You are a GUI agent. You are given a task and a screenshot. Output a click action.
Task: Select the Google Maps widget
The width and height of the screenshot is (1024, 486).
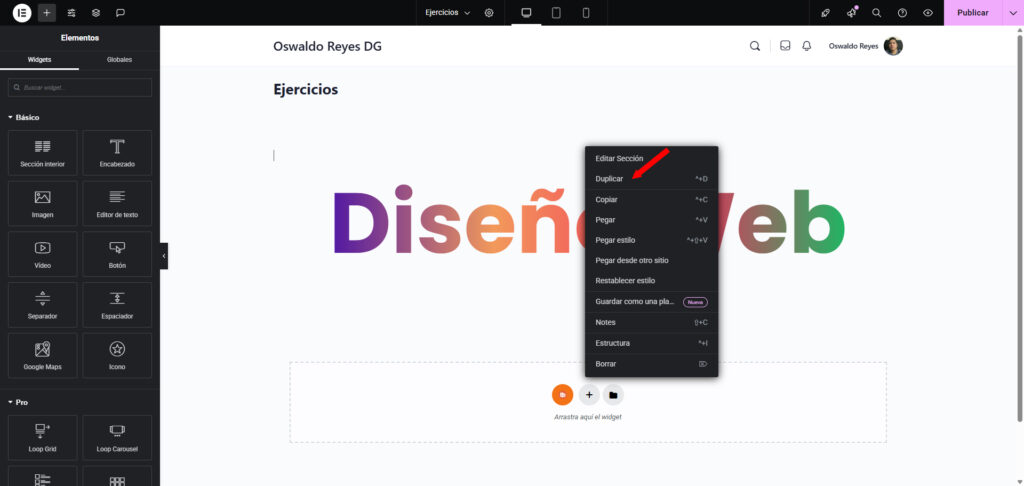(42, 355)
